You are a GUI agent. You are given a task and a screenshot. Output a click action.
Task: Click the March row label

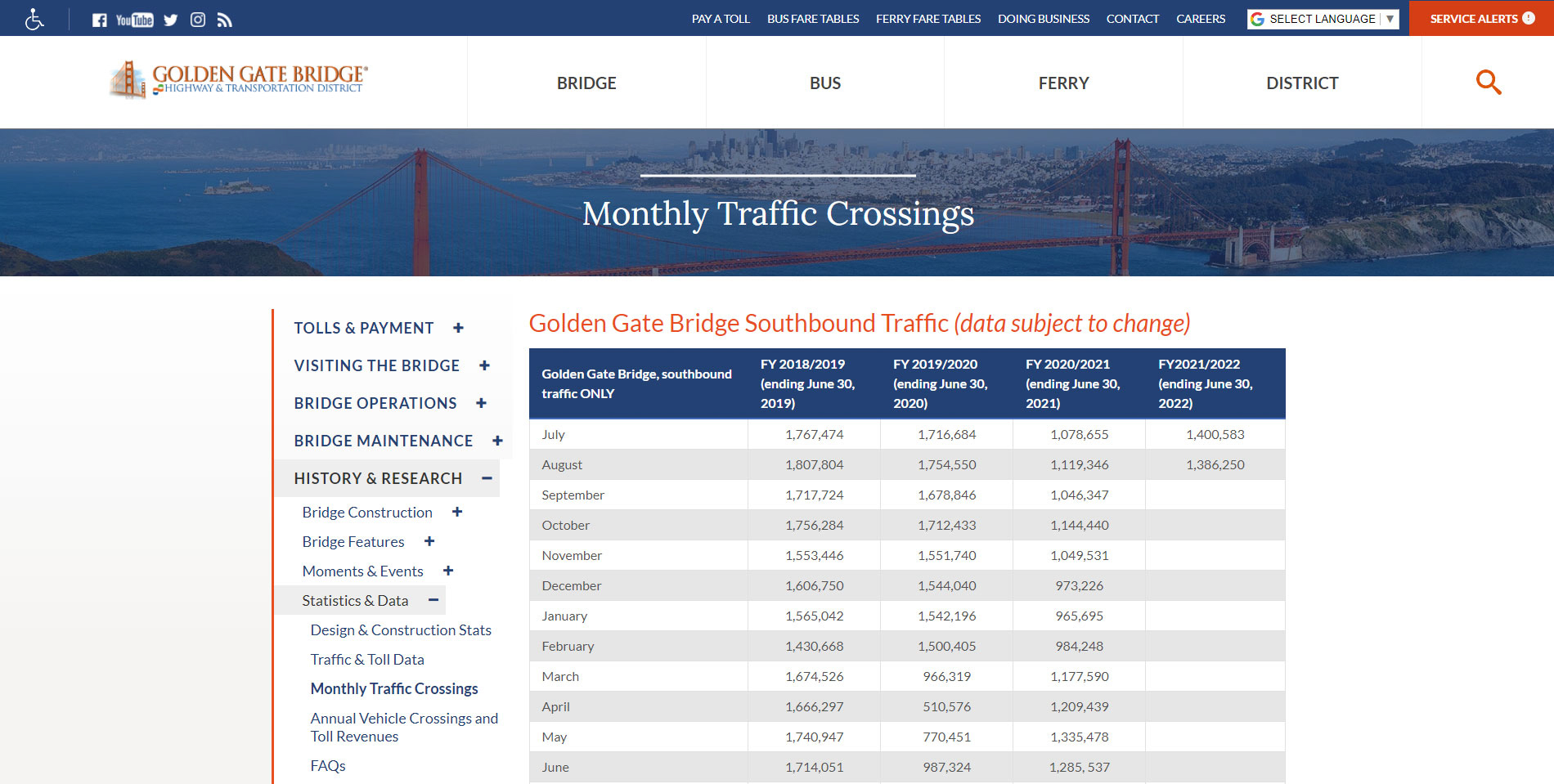click(560, 676)
